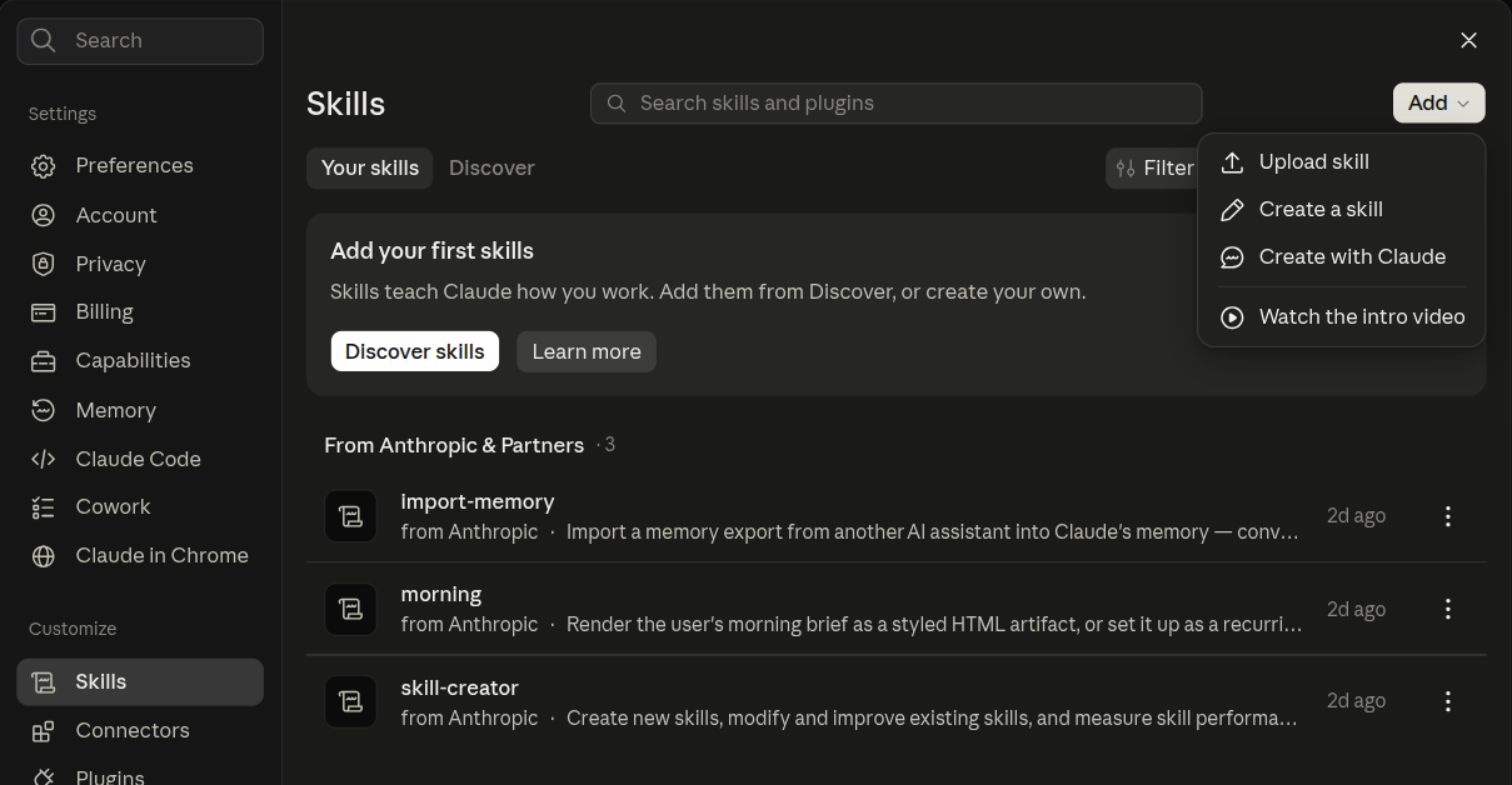Image resolution: width=1512 pixels, height=785 pixels.
Task: Click the gear icon beside Preferences
Action: (x=43, y=166)
